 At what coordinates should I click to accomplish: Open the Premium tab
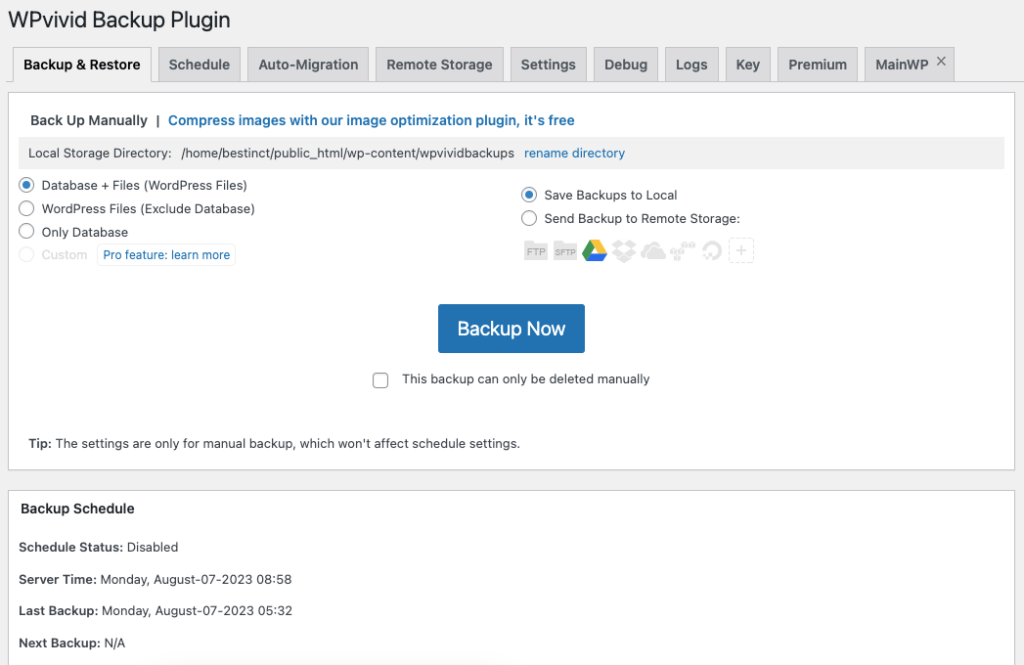click(x=817, y=63)
